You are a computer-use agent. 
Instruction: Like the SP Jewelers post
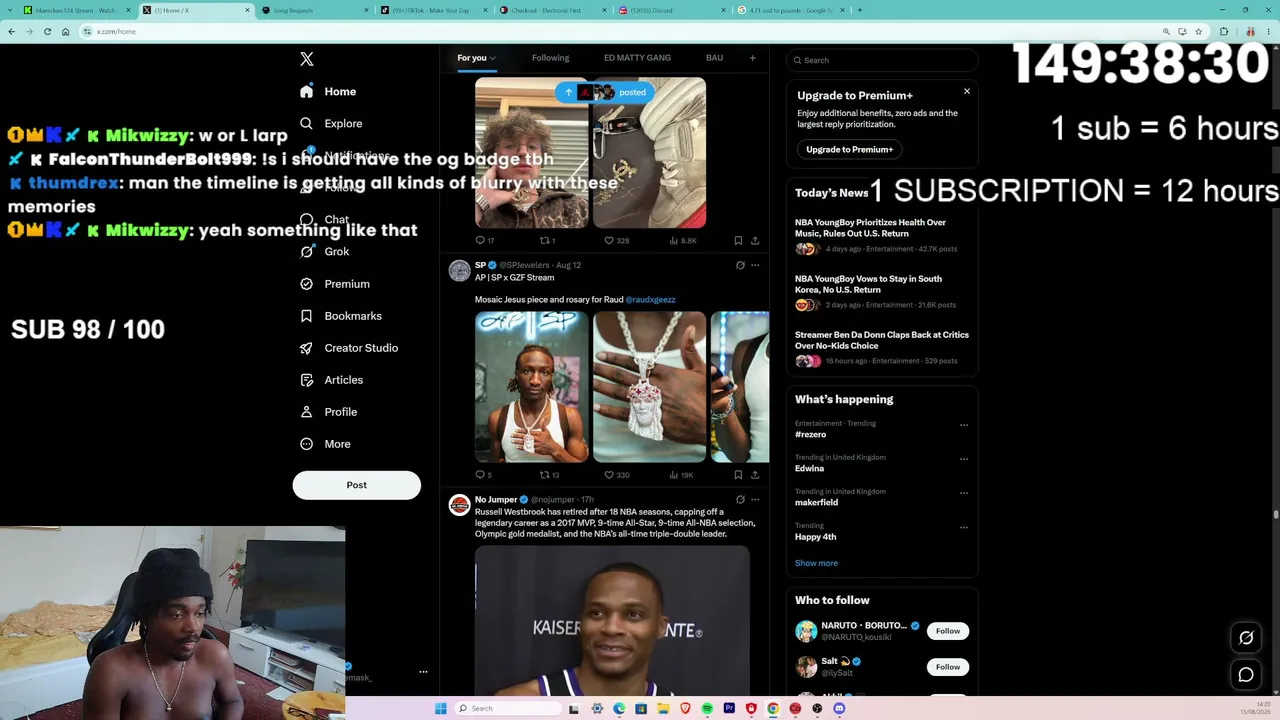click(617, 475)
